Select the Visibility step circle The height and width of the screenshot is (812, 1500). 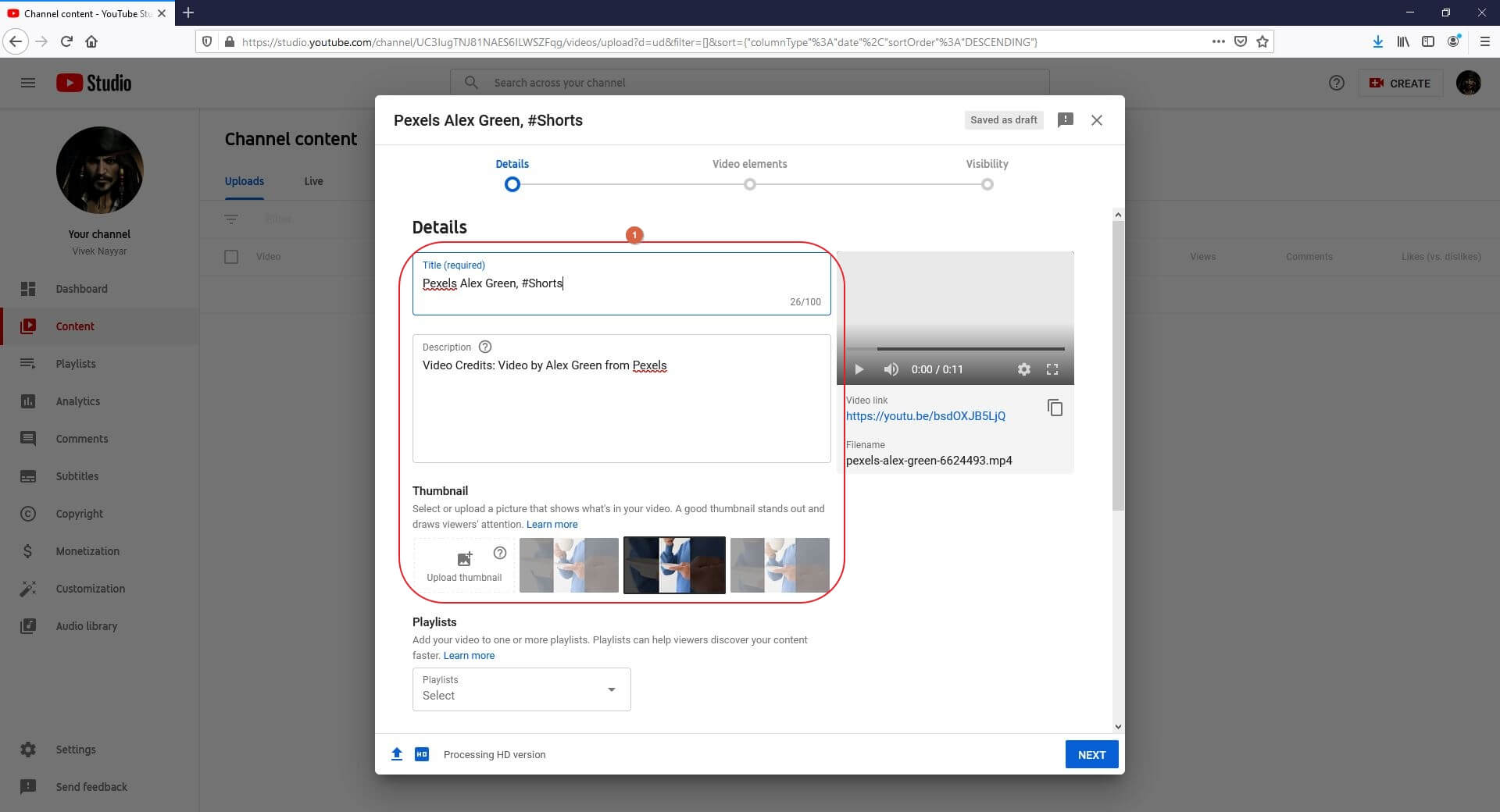(987, 184)
